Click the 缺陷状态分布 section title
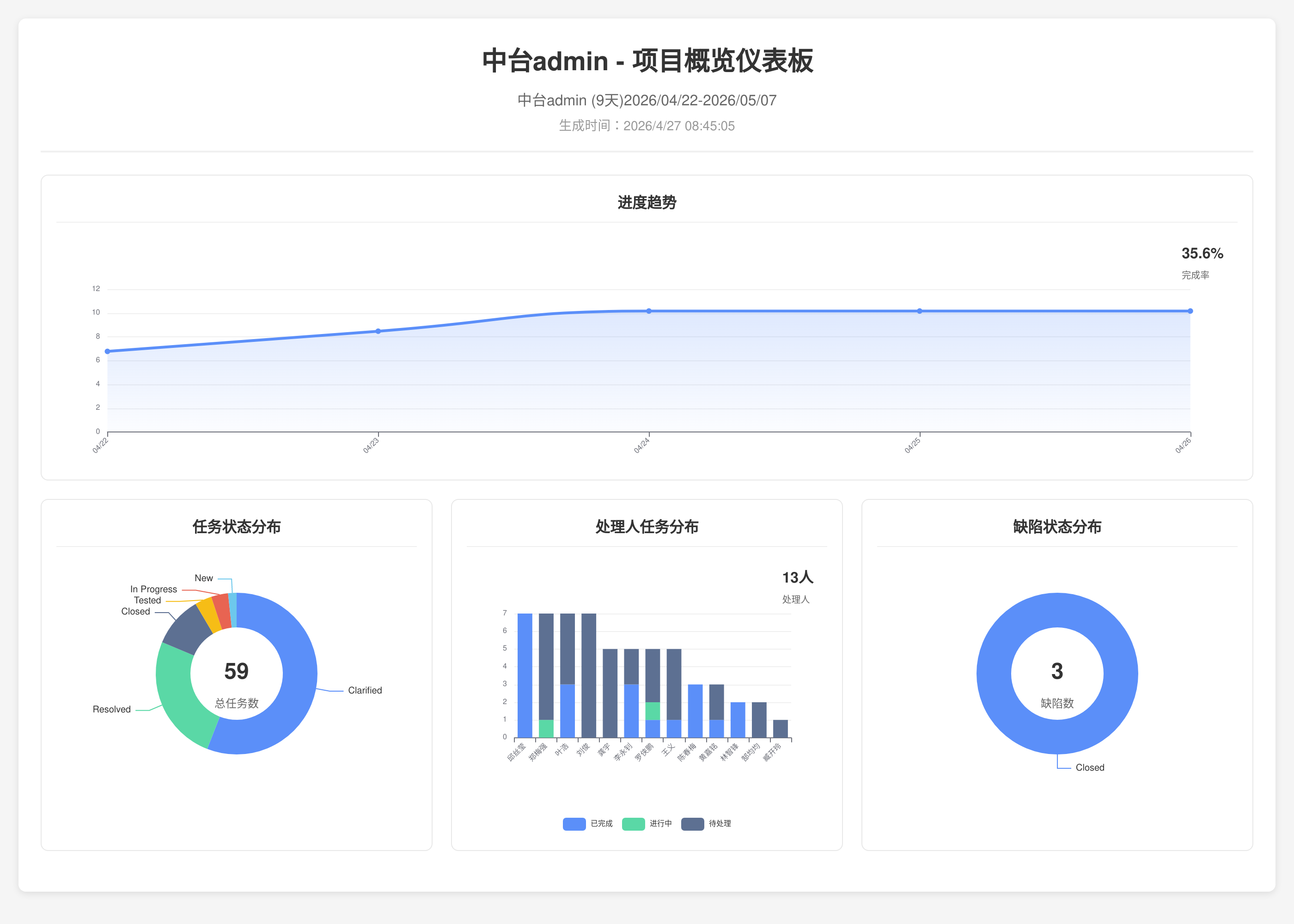This screenshot has height=924, width=1294. pyautogui.click(x=1057, y=527)
